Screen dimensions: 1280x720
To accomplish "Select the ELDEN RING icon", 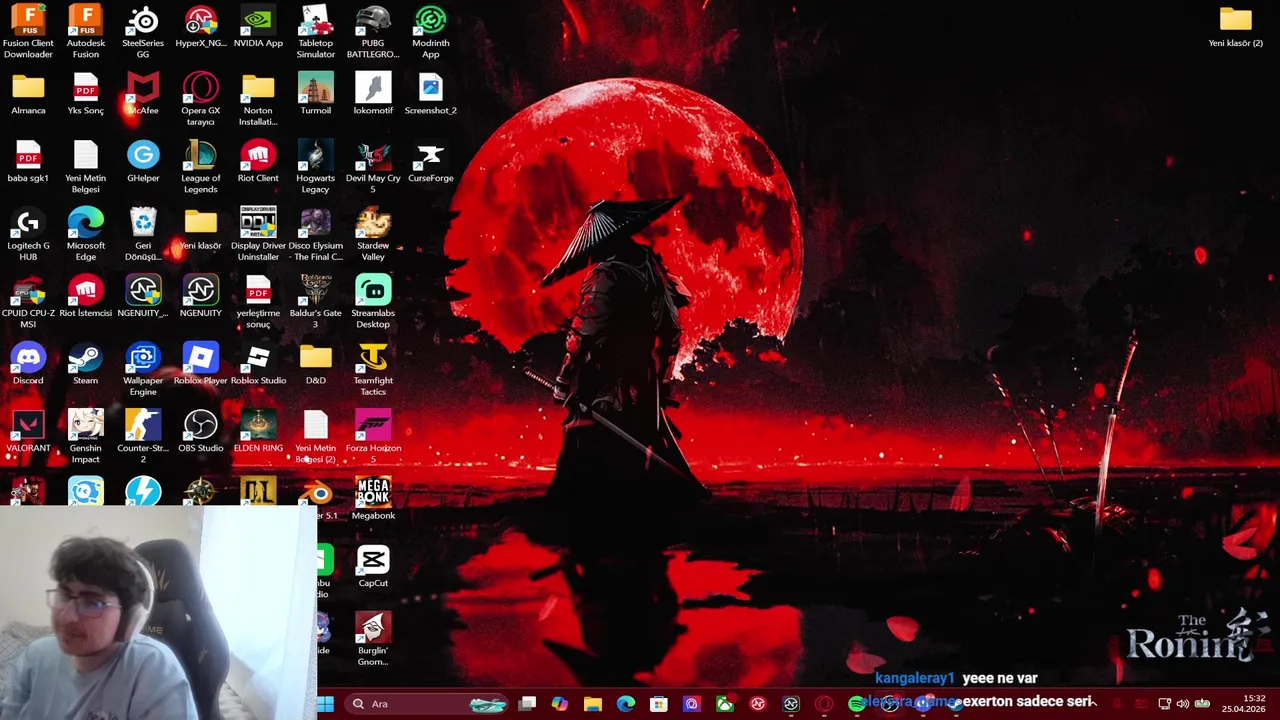I will point(258,432).
